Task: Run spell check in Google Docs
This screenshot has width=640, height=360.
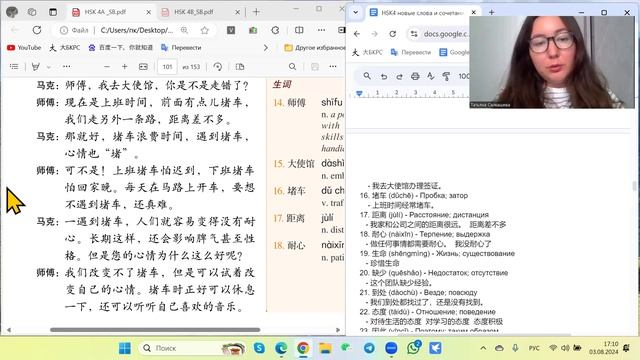Action: 431,76
